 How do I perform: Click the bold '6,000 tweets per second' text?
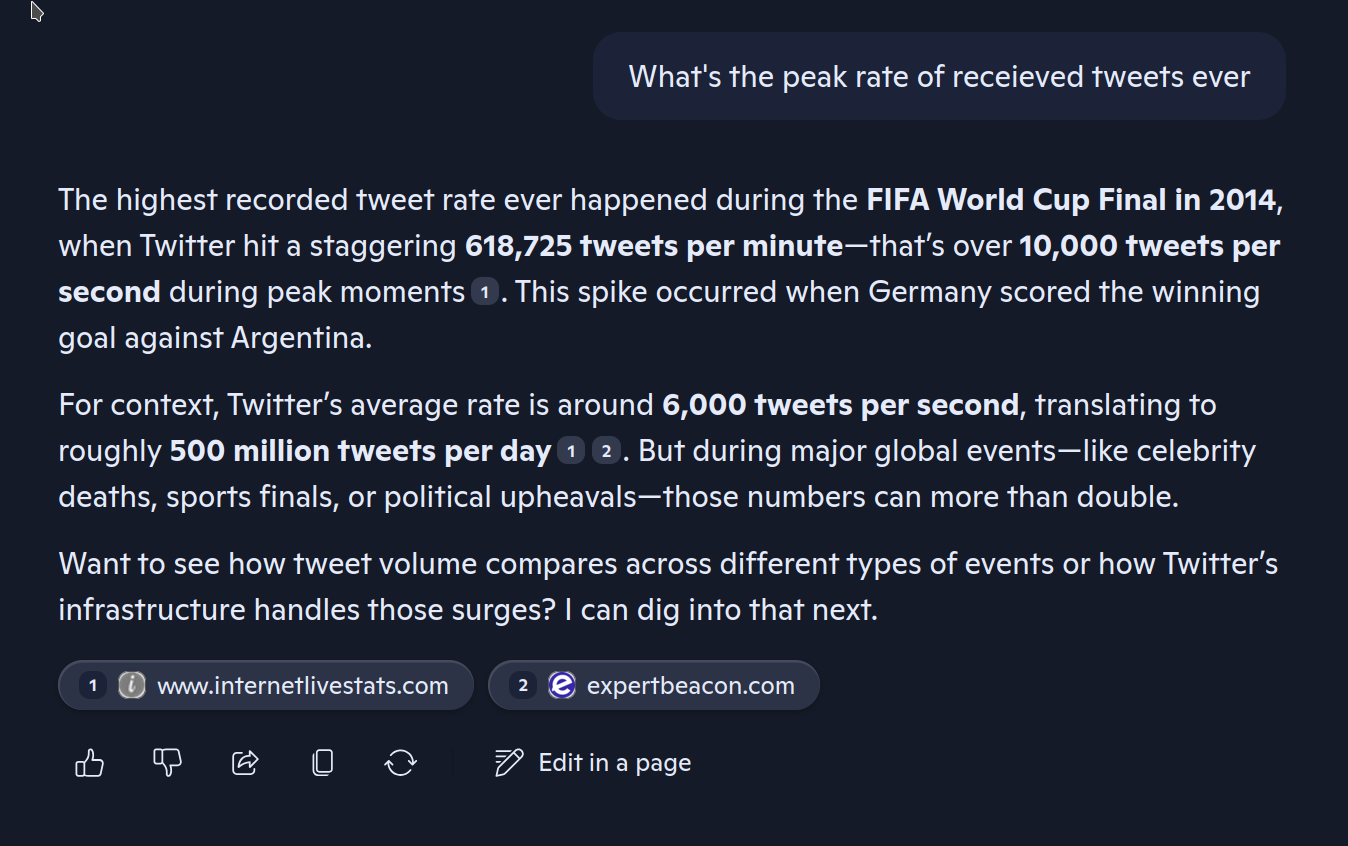837,404
